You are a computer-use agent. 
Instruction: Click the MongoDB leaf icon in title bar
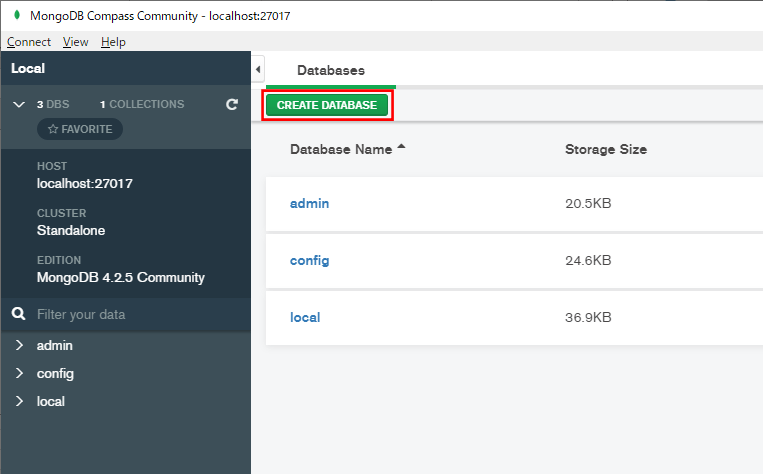(17, 15)
